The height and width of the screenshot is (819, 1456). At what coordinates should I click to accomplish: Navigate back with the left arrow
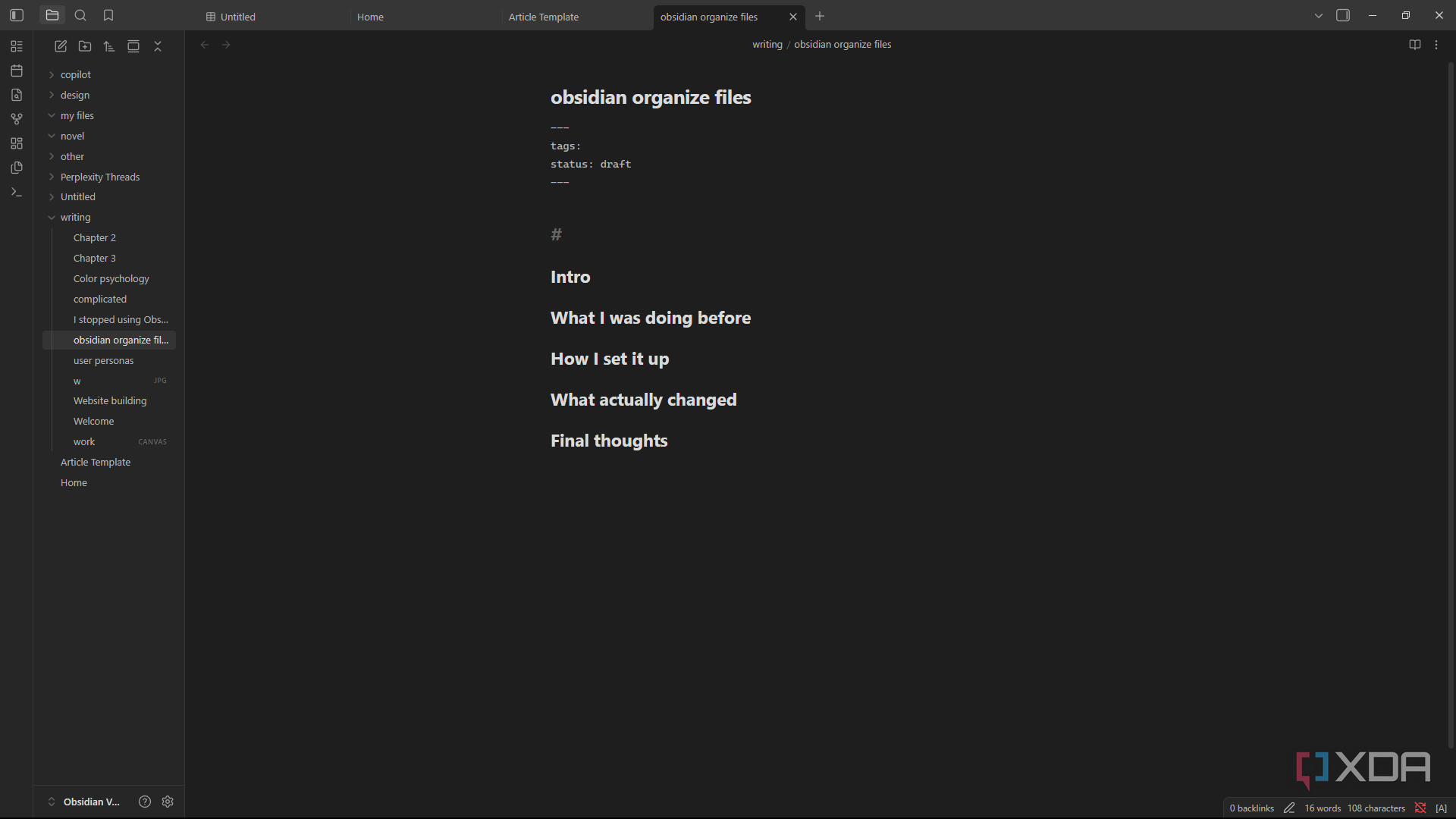click(205, 45)
